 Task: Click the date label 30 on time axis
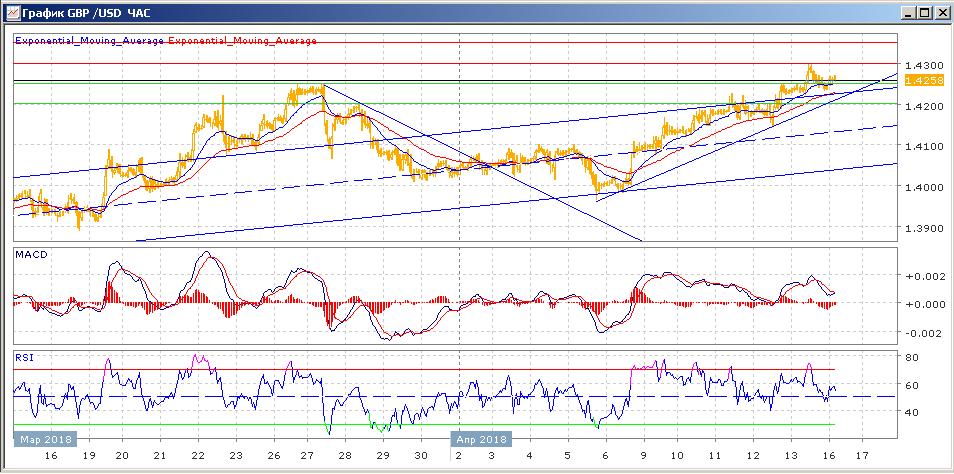420,456
